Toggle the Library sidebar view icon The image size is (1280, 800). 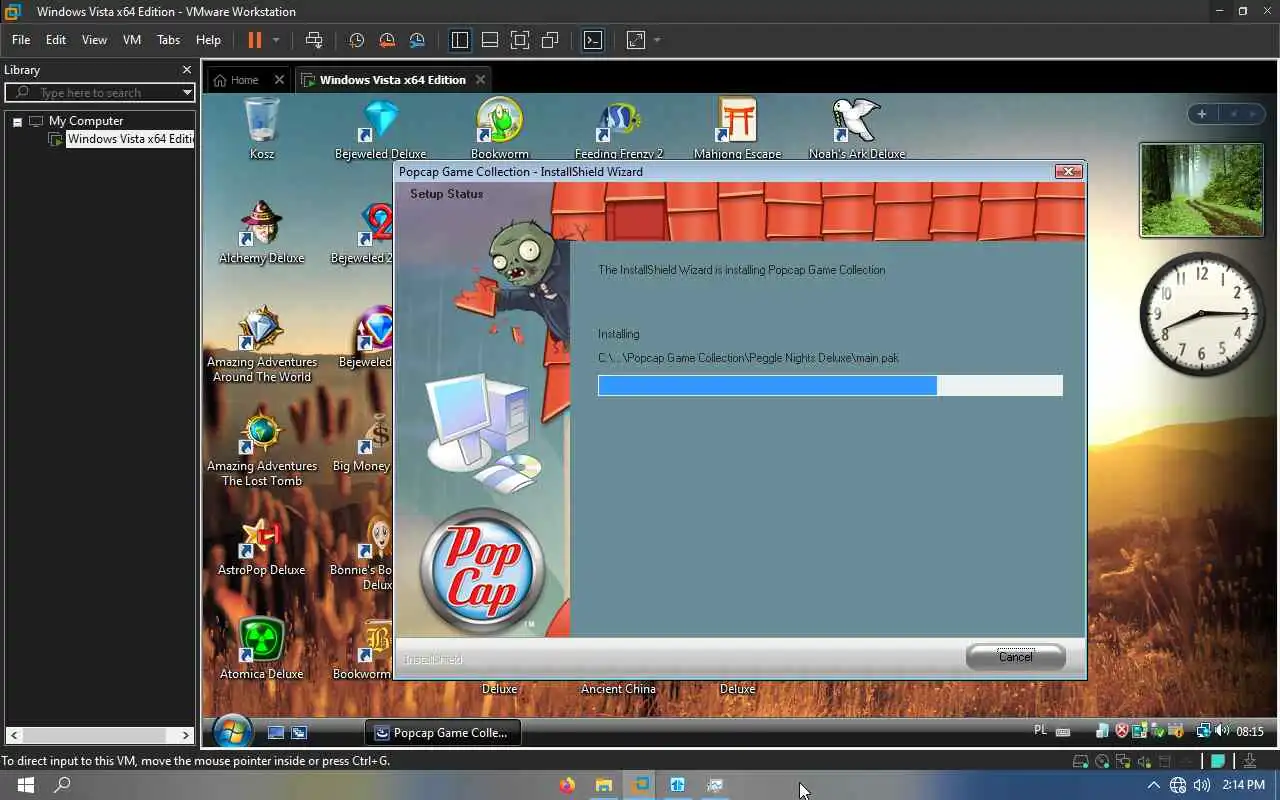[460, 40]
